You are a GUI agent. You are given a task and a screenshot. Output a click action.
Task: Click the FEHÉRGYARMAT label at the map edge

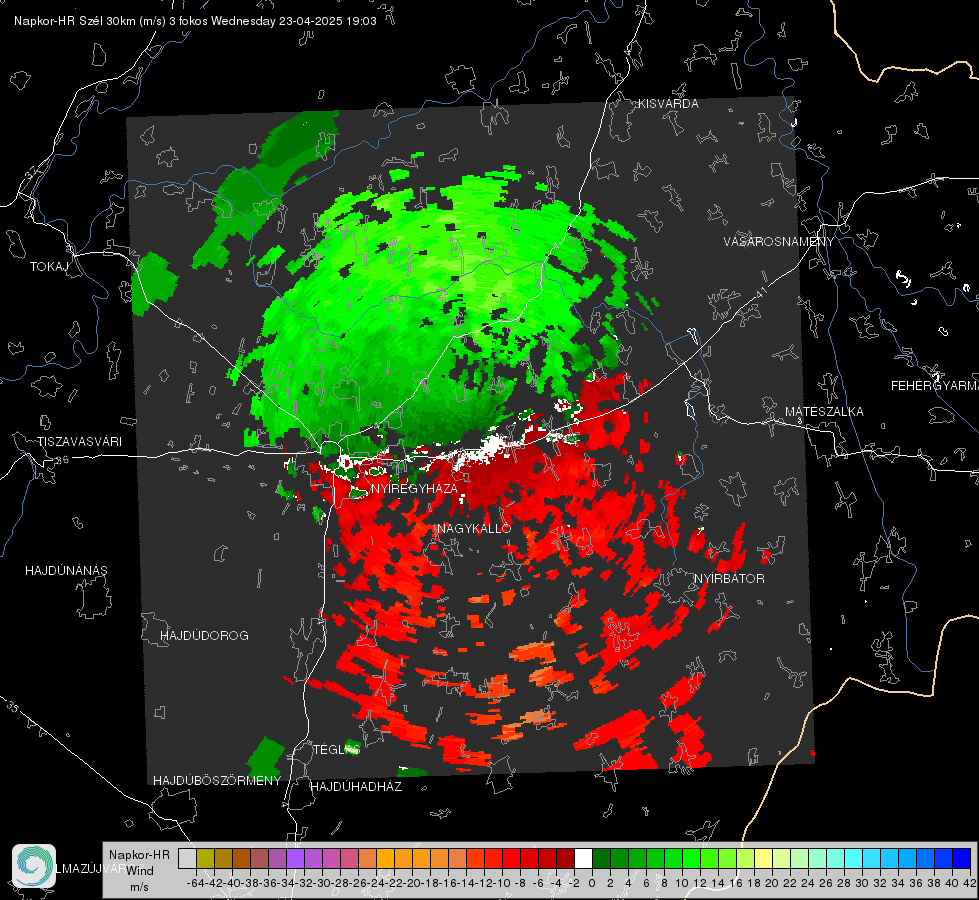point(935,386)
